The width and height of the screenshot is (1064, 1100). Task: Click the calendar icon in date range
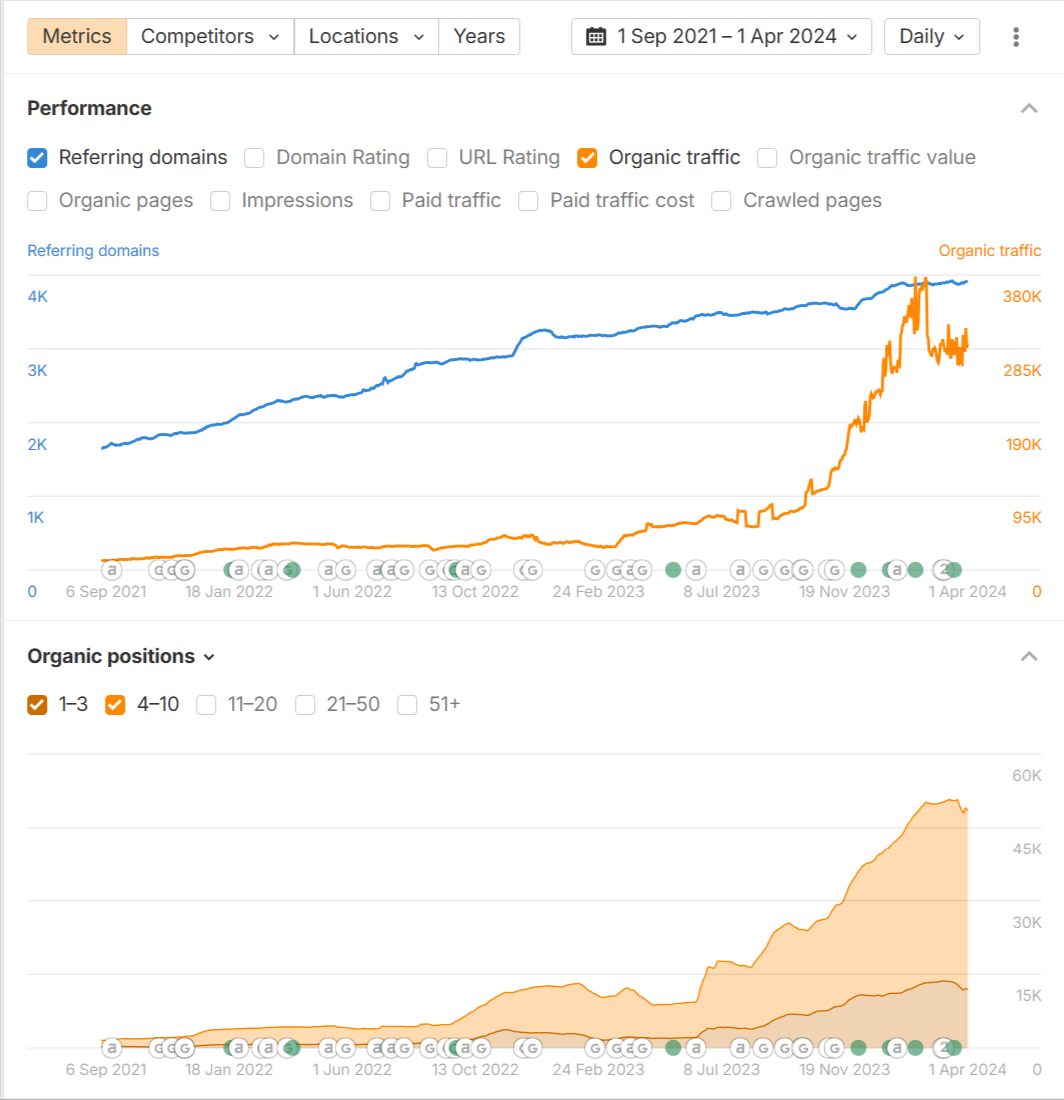point(596,37)
